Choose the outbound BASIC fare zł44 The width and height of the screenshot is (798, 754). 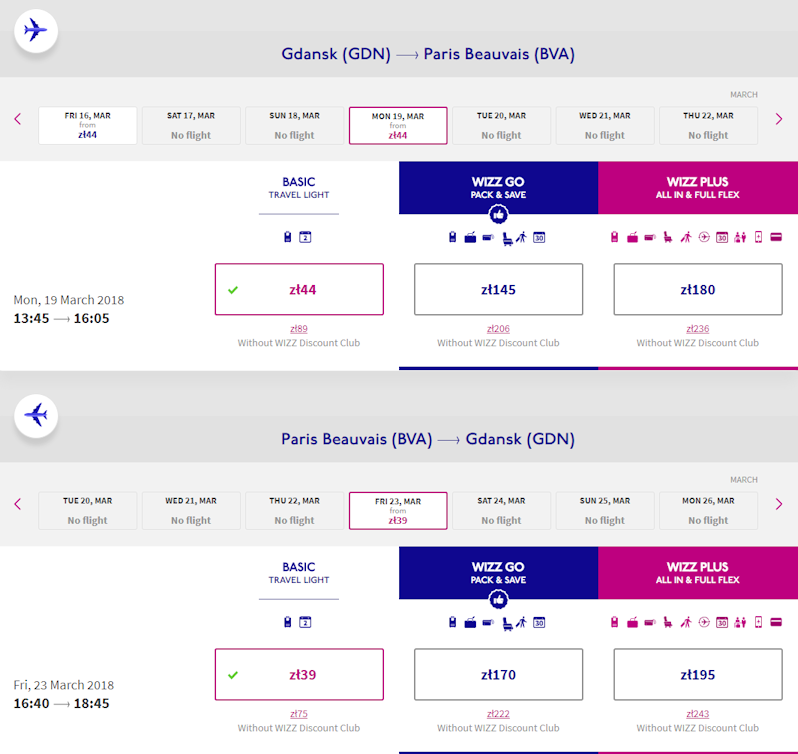pyautogui.click(x=299, y=289)
